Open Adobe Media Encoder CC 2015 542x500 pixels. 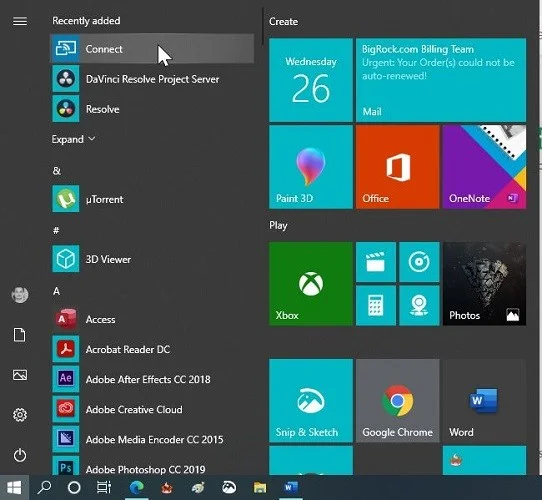(x=152, y=439)
